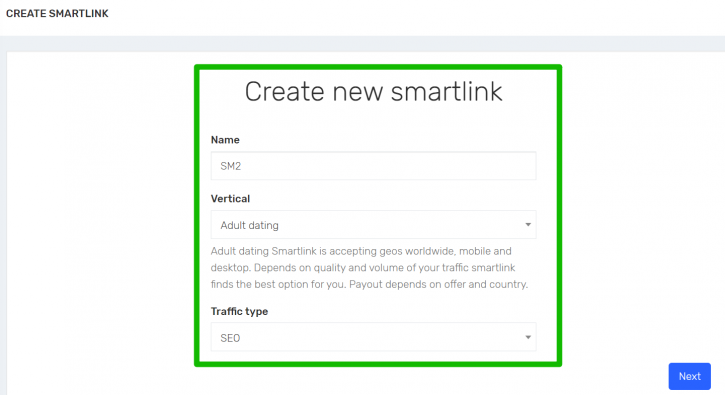Image resolution: width=725 pixels, height=395 pixels.
Task: Select the SM2 text in Name box
Action: 231,166
